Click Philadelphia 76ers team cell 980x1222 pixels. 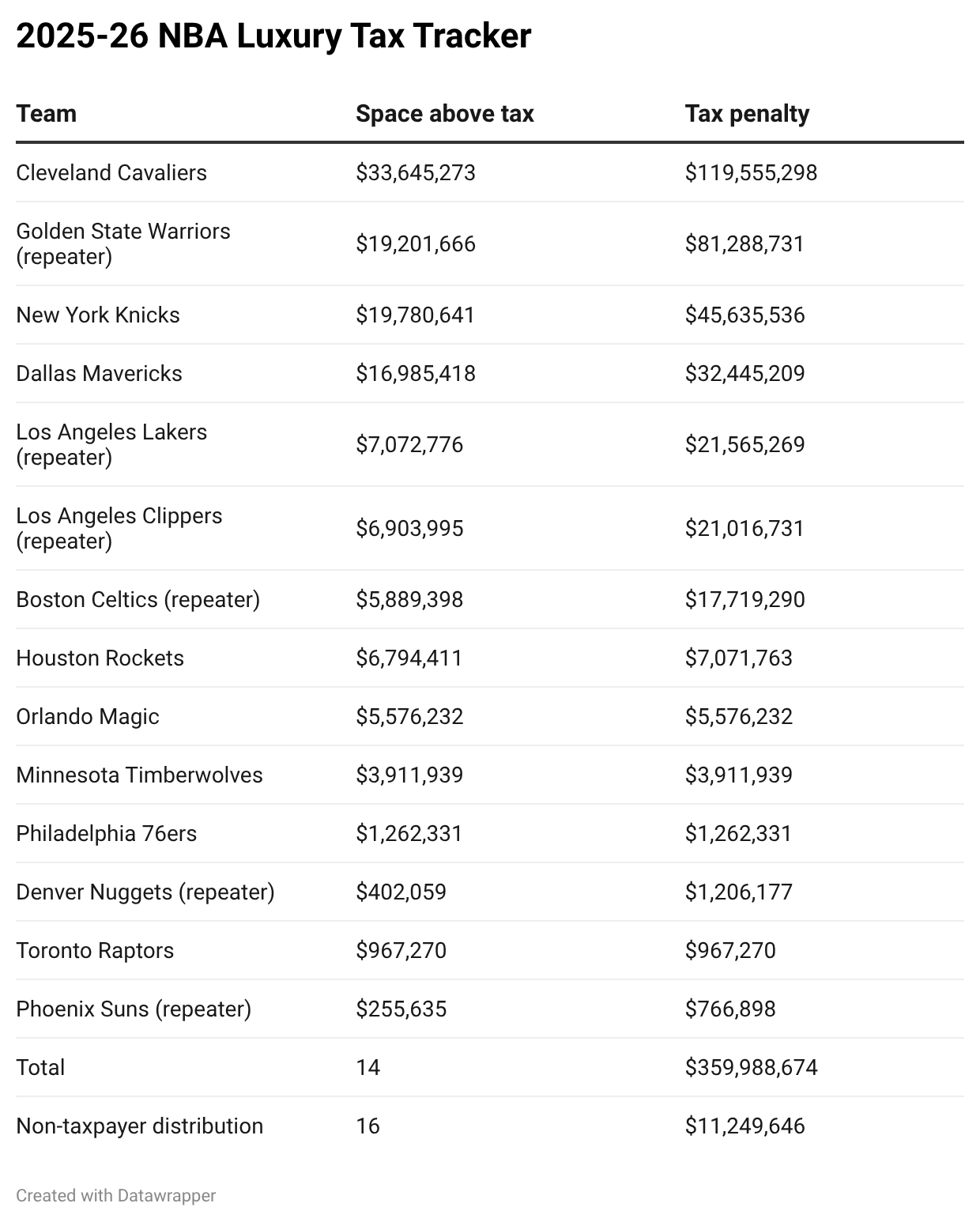(106, 833)
